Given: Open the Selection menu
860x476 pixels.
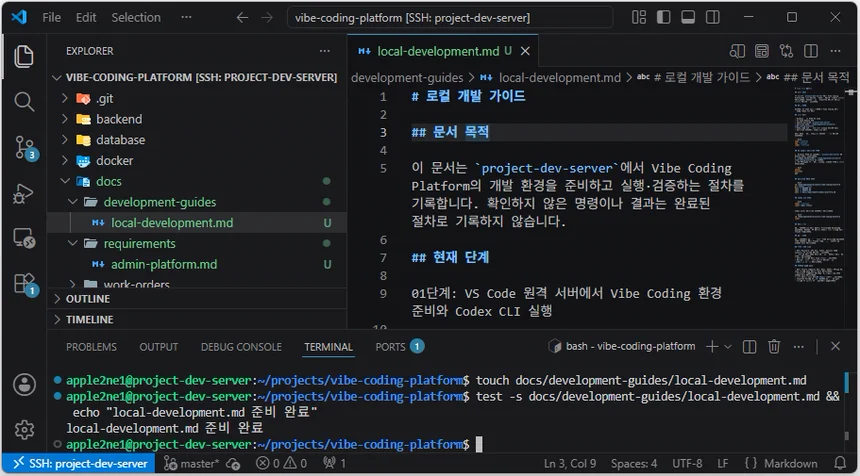Looking at the screenshot, I should click(136, 18).
